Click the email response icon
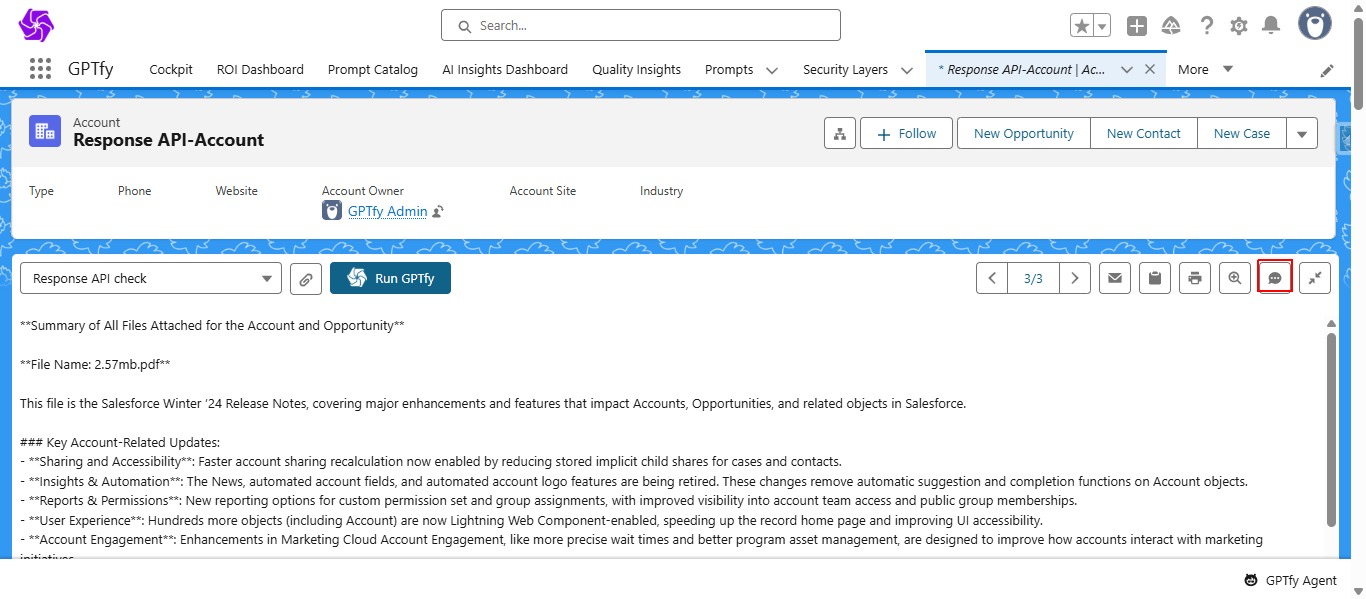Image resolution: width=1366 pixels, height=599 pixels. tap(1115, 278)
